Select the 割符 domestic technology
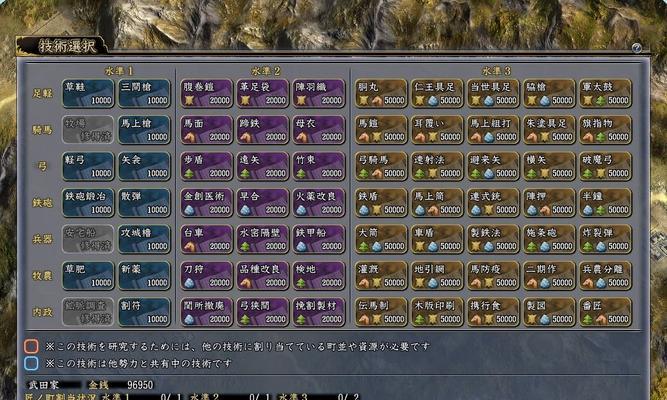This screenshot has width=667, height=400. pyautogui.click(x=144, y=312)
